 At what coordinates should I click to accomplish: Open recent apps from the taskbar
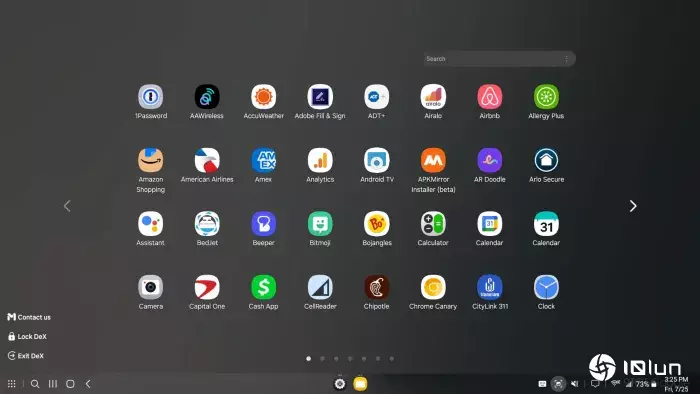(x=53, y=384)
